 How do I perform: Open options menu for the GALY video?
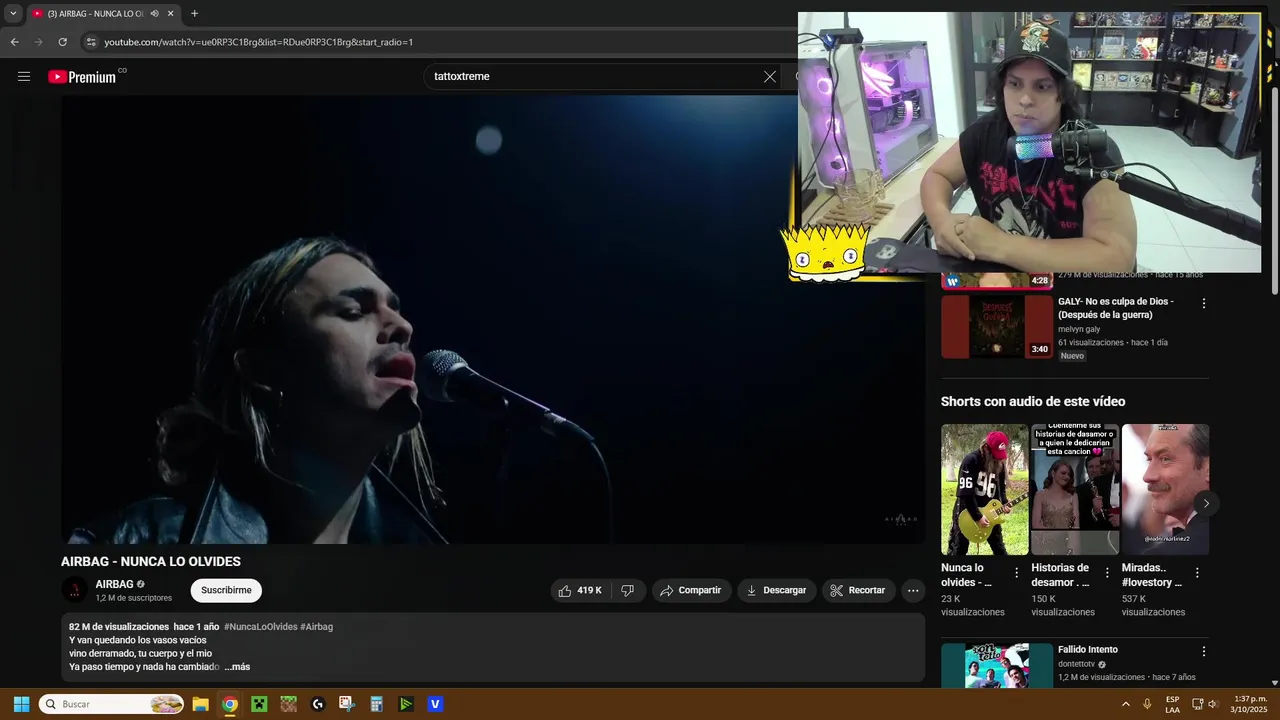tap(1204, 303)
